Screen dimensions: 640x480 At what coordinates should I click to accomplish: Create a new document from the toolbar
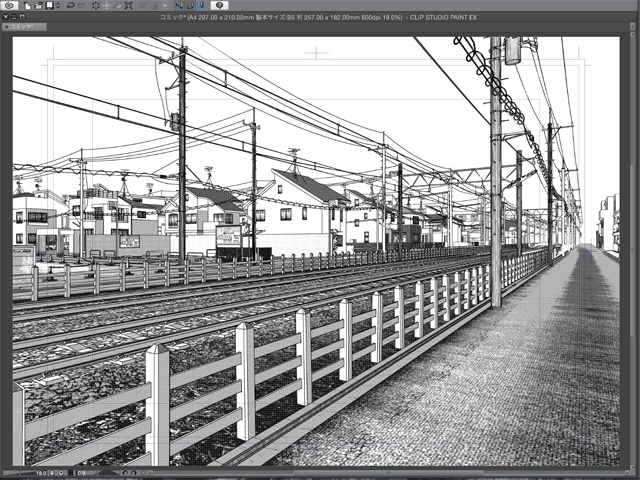(27, 6)
